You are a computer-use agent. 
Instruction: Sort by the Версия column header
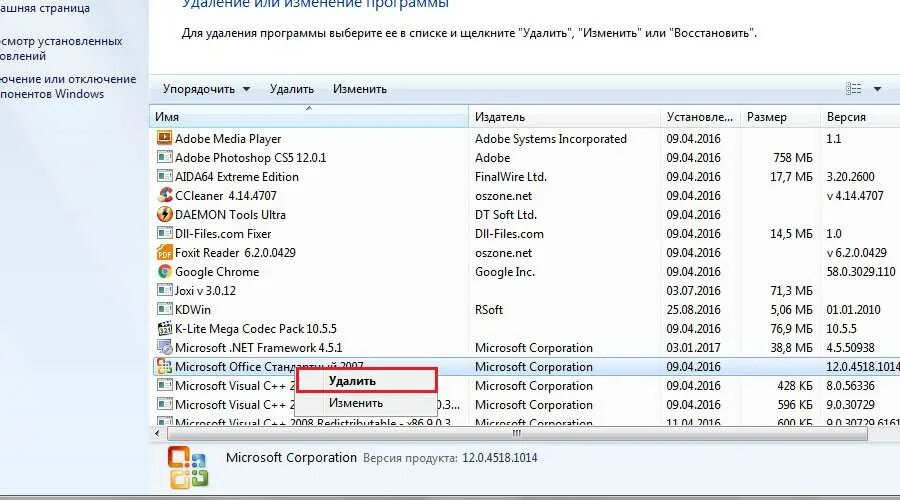[860, 117]
